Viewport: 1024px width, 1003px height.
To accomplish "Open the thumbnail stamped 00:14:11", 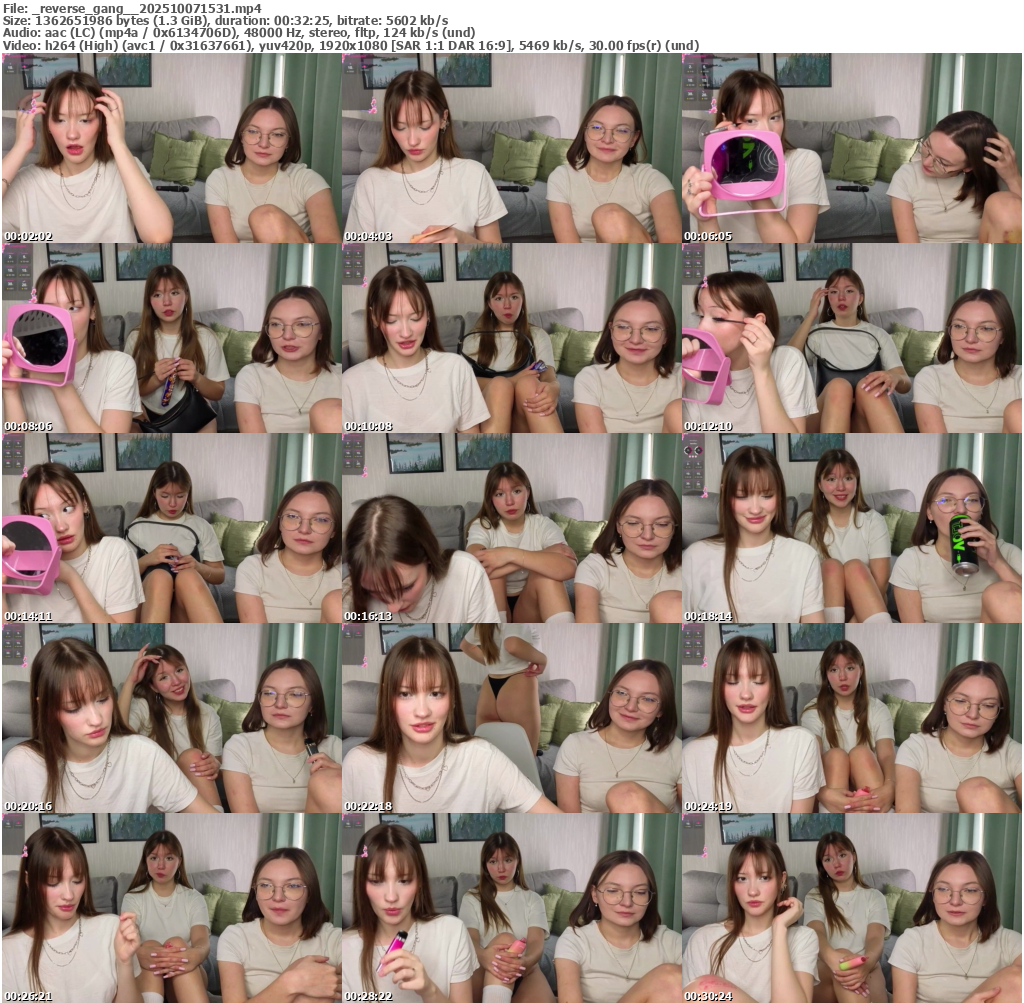I will pos(172,528).
